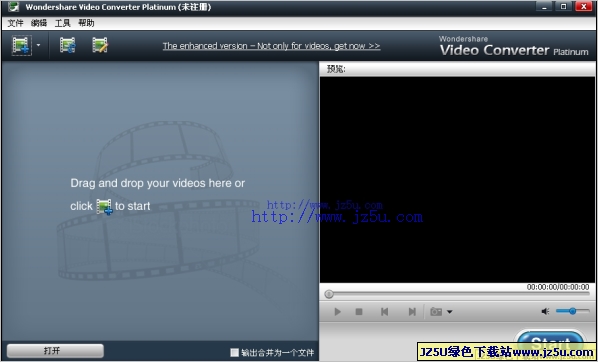Mute audio with the speaker icon
Screen dimensions: 598x362
tap(545, 312)
